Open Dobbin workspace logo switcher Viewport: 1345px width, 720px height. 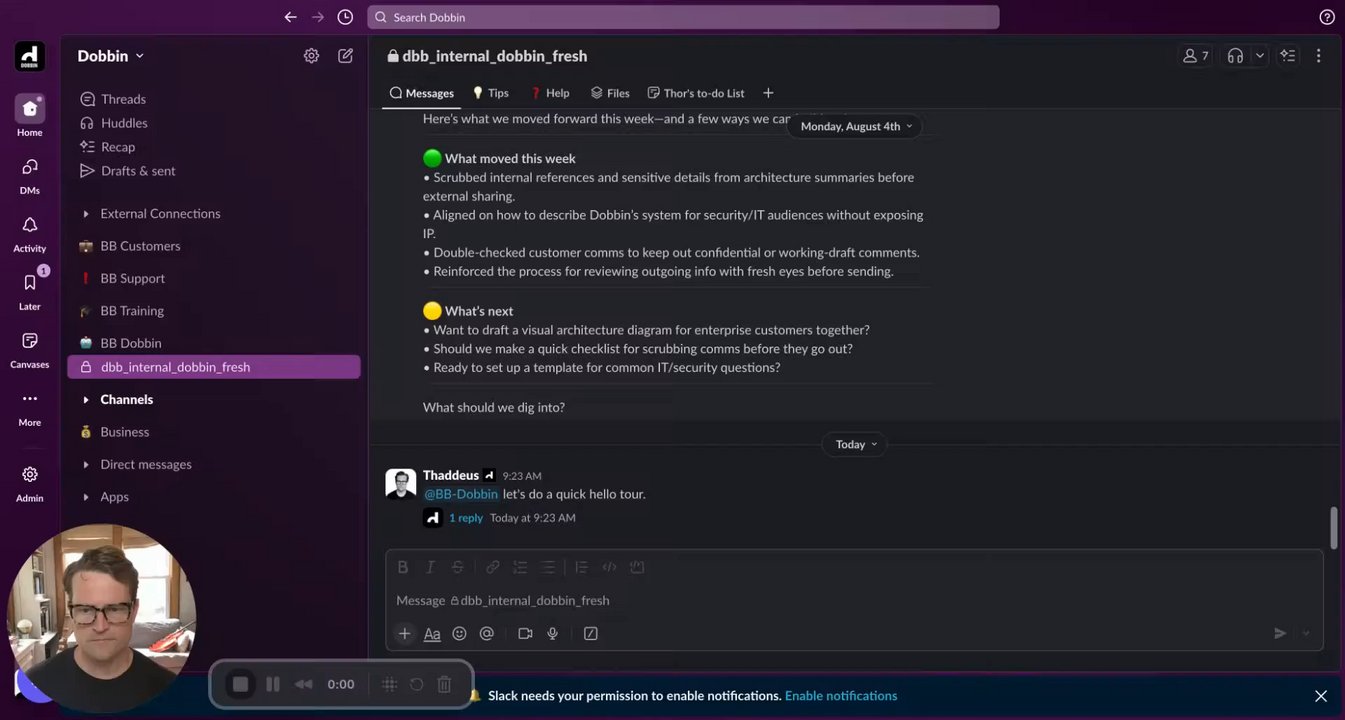(29, 57)
